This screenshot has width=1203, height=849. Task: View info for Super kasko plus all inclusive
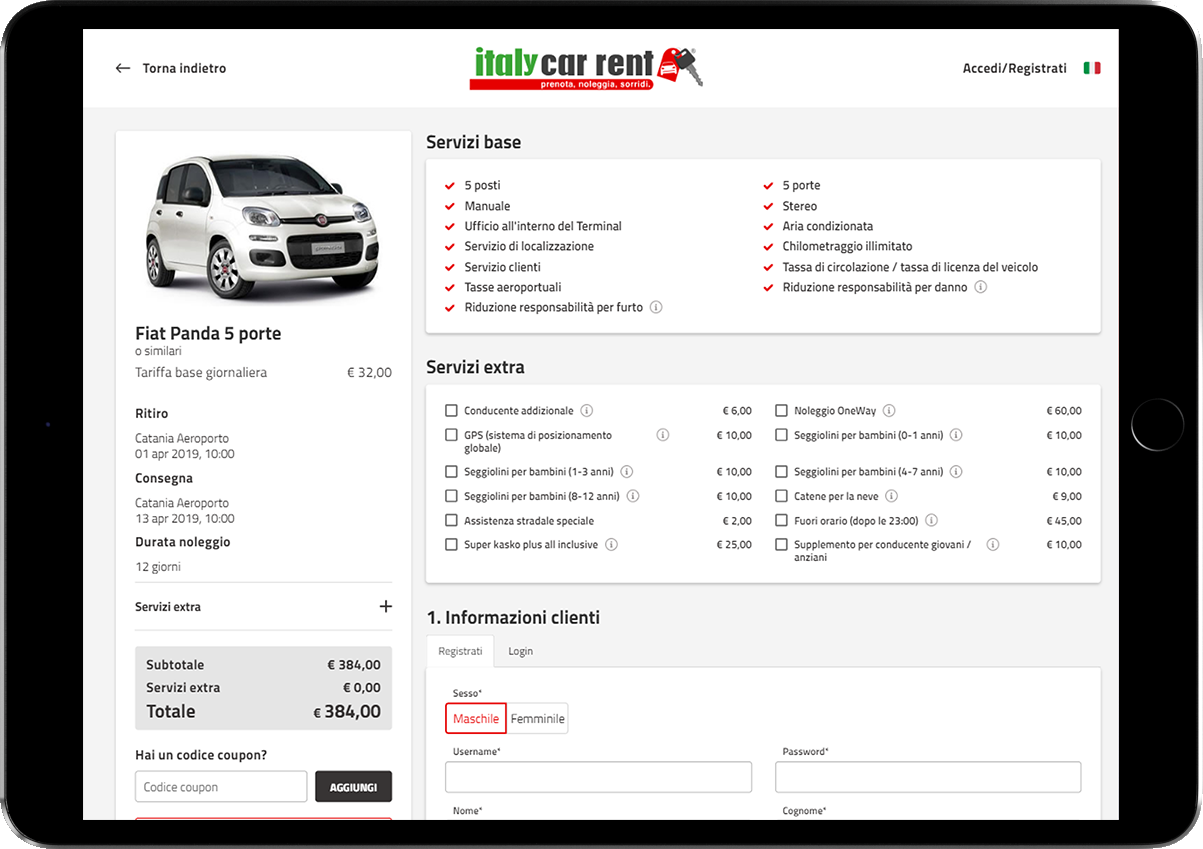pyautogui.click(x=611, y=545)
